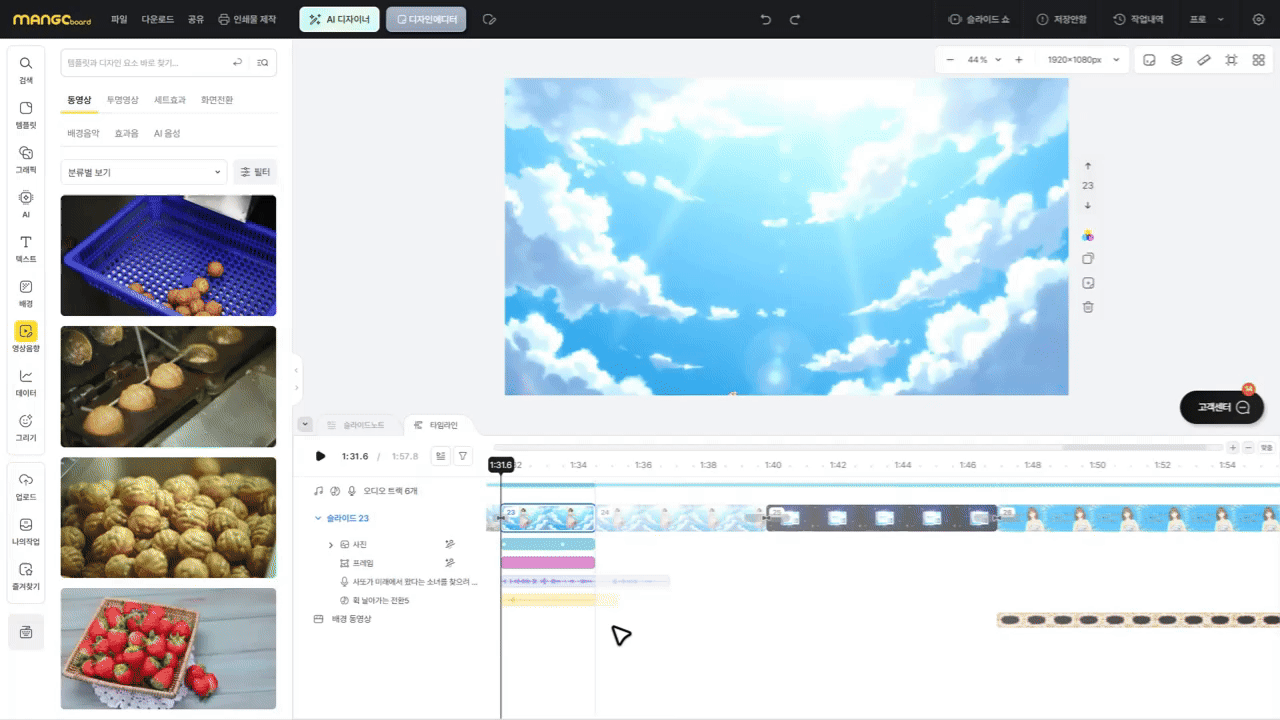
Task: Open the 텍스트 (Text) tool in sidebar
Action: pyautogui.click(x=26, y=248)
